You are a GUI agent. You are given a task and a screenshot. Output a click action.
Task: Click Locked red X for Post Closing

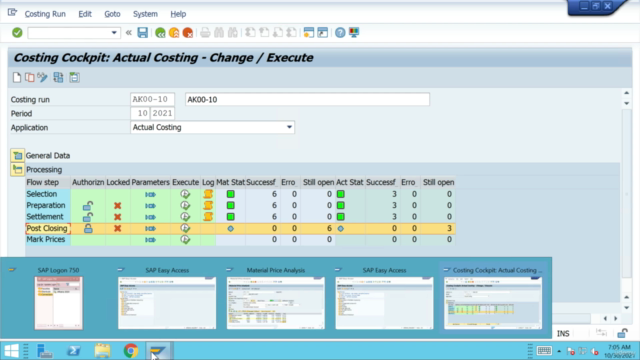(118, 229)
